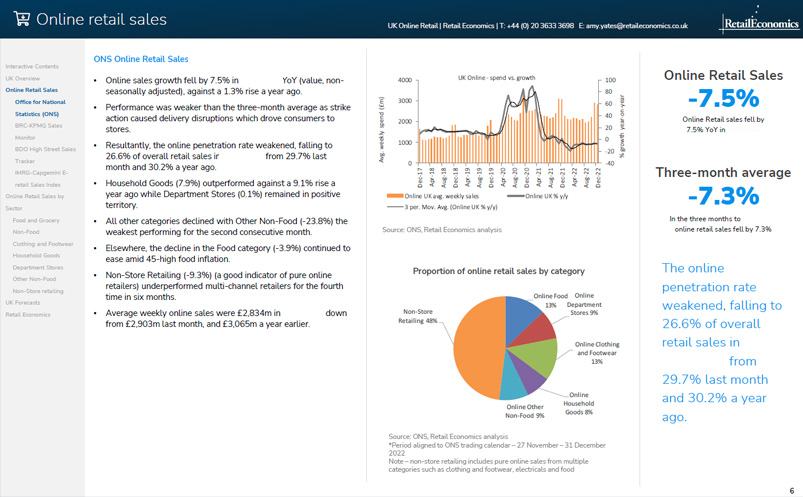
Task: Go to UK Overview section
Action: [x=22, y=78]
